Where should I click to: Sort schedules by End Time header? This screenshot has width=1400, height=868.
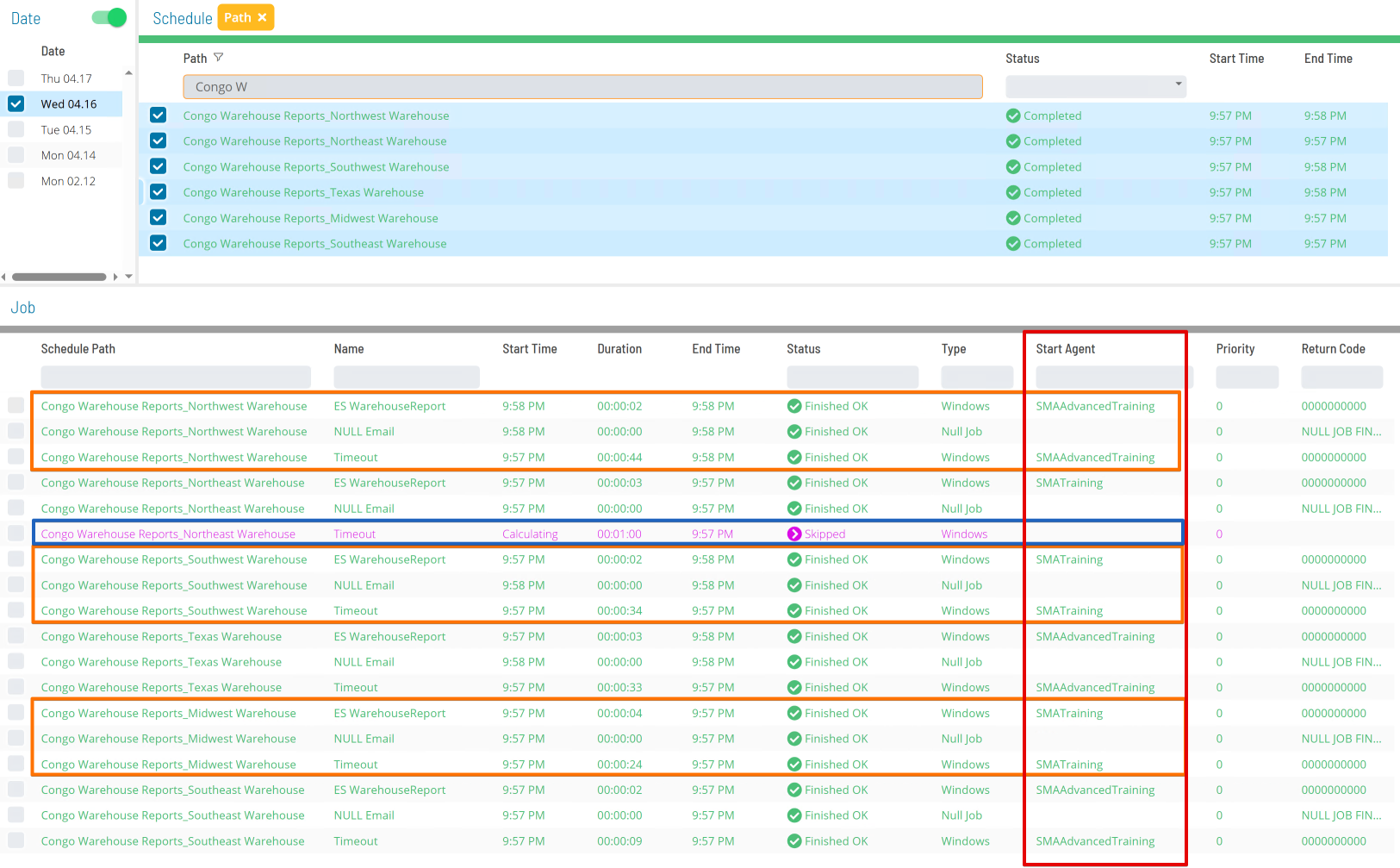1328,59
